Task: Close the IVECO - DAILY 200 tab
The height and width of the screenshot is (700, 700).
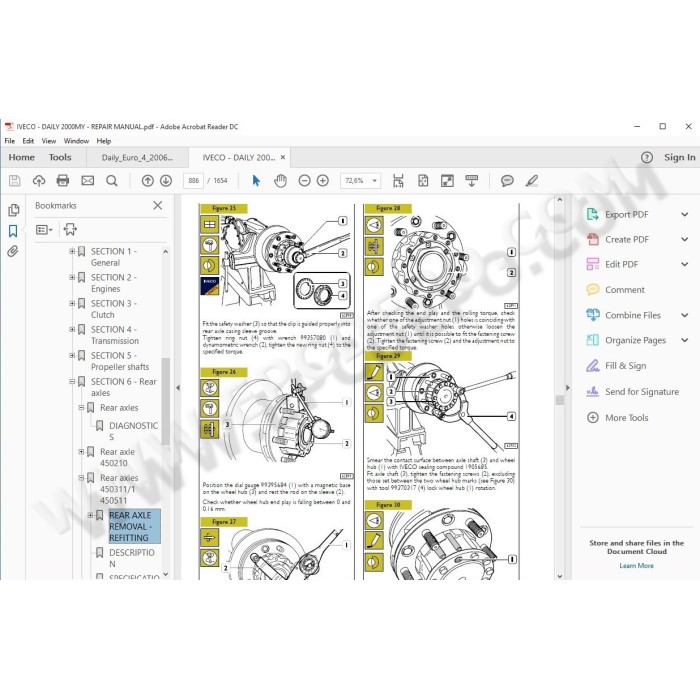Action: pos(283,158)
